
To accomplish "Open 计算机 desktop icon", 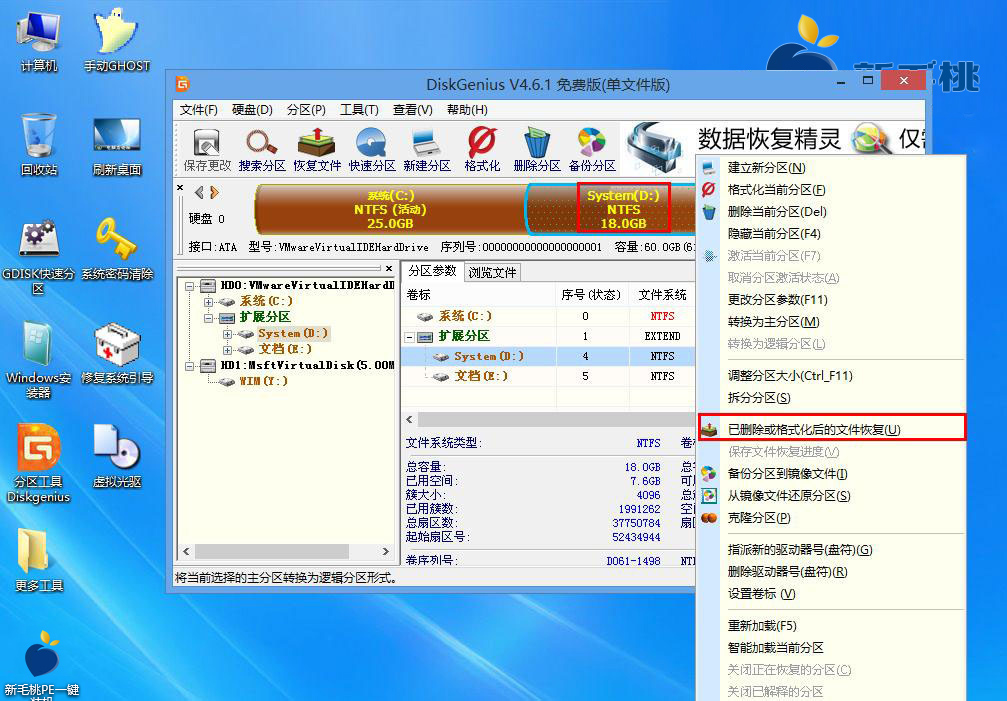I will coord(39,42).
